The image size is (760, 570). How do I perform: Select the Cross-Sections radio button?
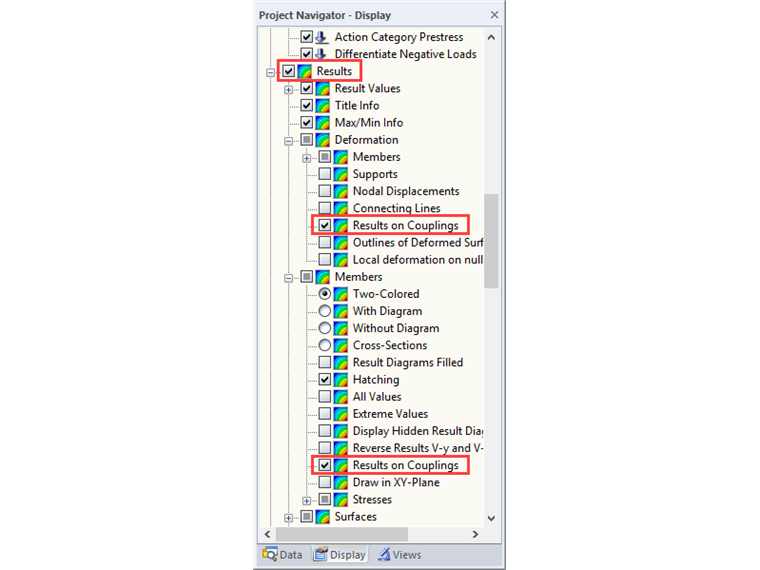[325, 345]
